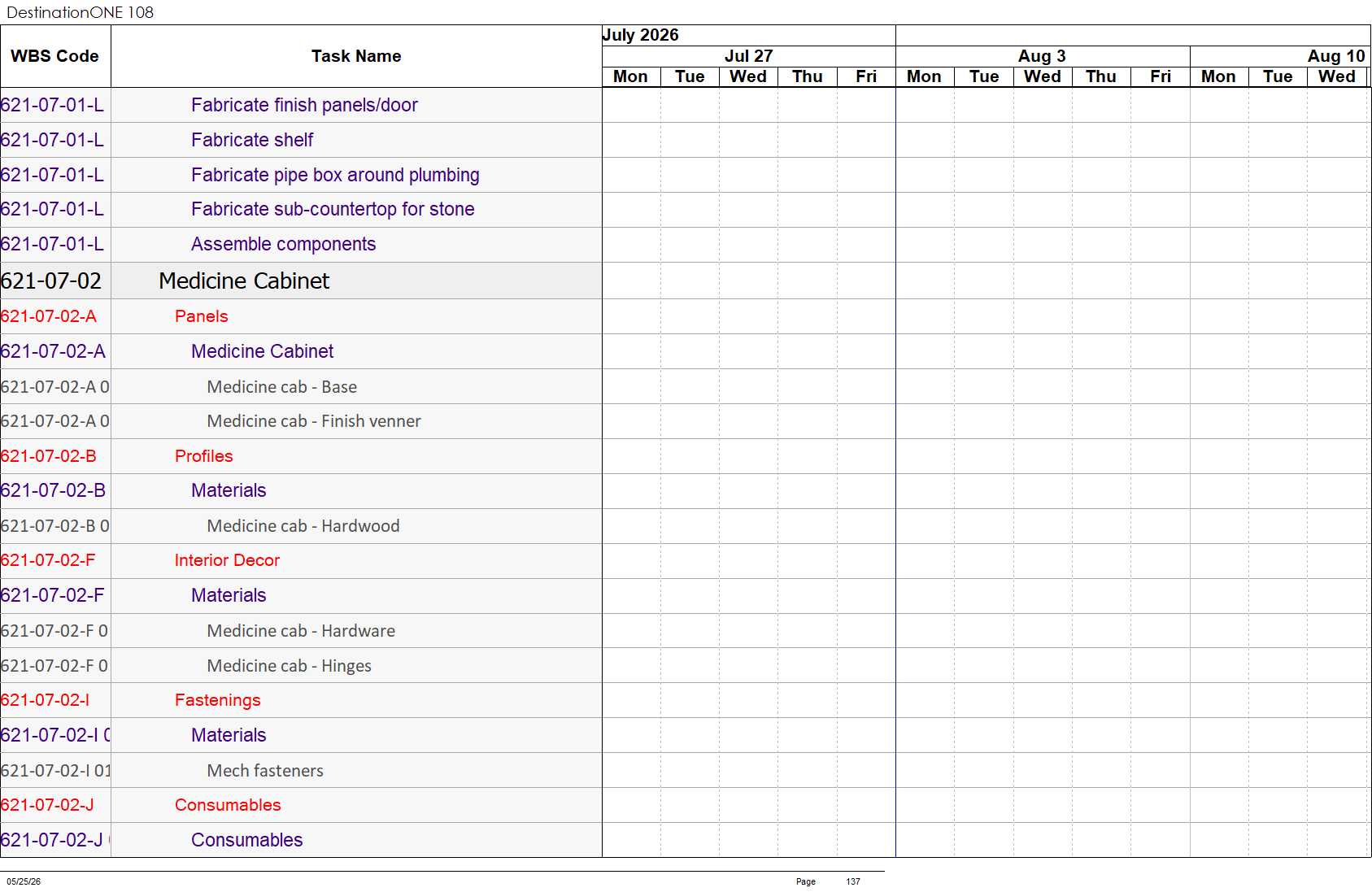Click red WBS code 621-07-02-F for Interior Decor
Screen dimensions: 1372x892
click(x=48, y=560)
